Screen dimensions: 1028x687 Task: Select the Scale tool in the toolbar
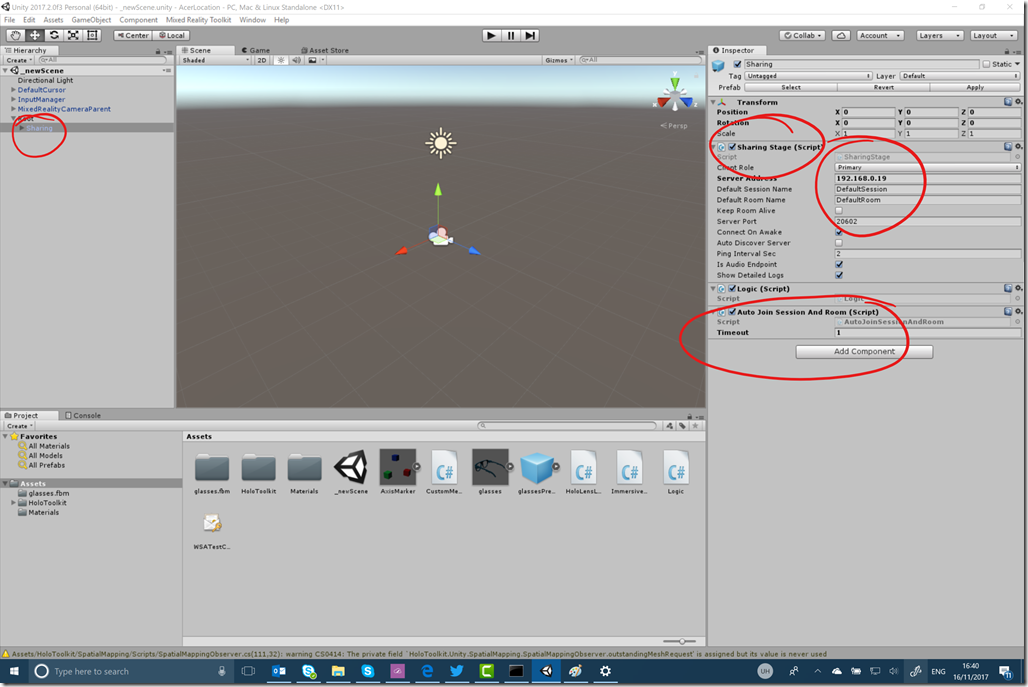point(73,35)
